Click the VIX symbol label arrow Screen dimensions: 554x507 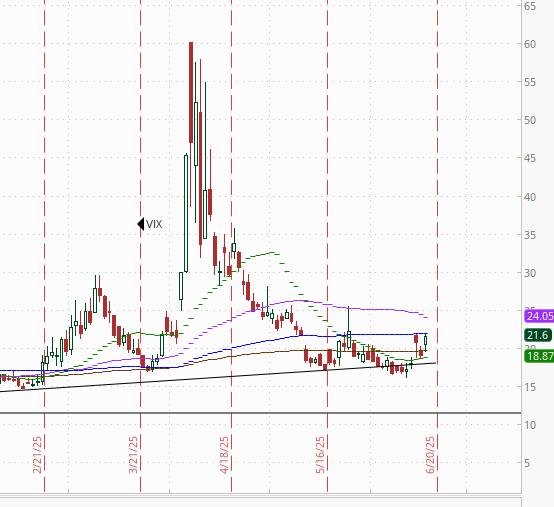point(141,224)
